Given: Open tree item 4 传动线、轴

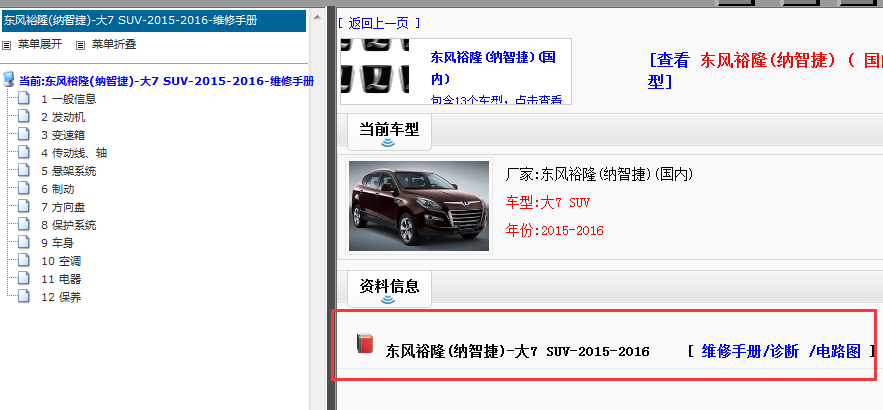Looking at the screenshot, I should click(74, 153).
